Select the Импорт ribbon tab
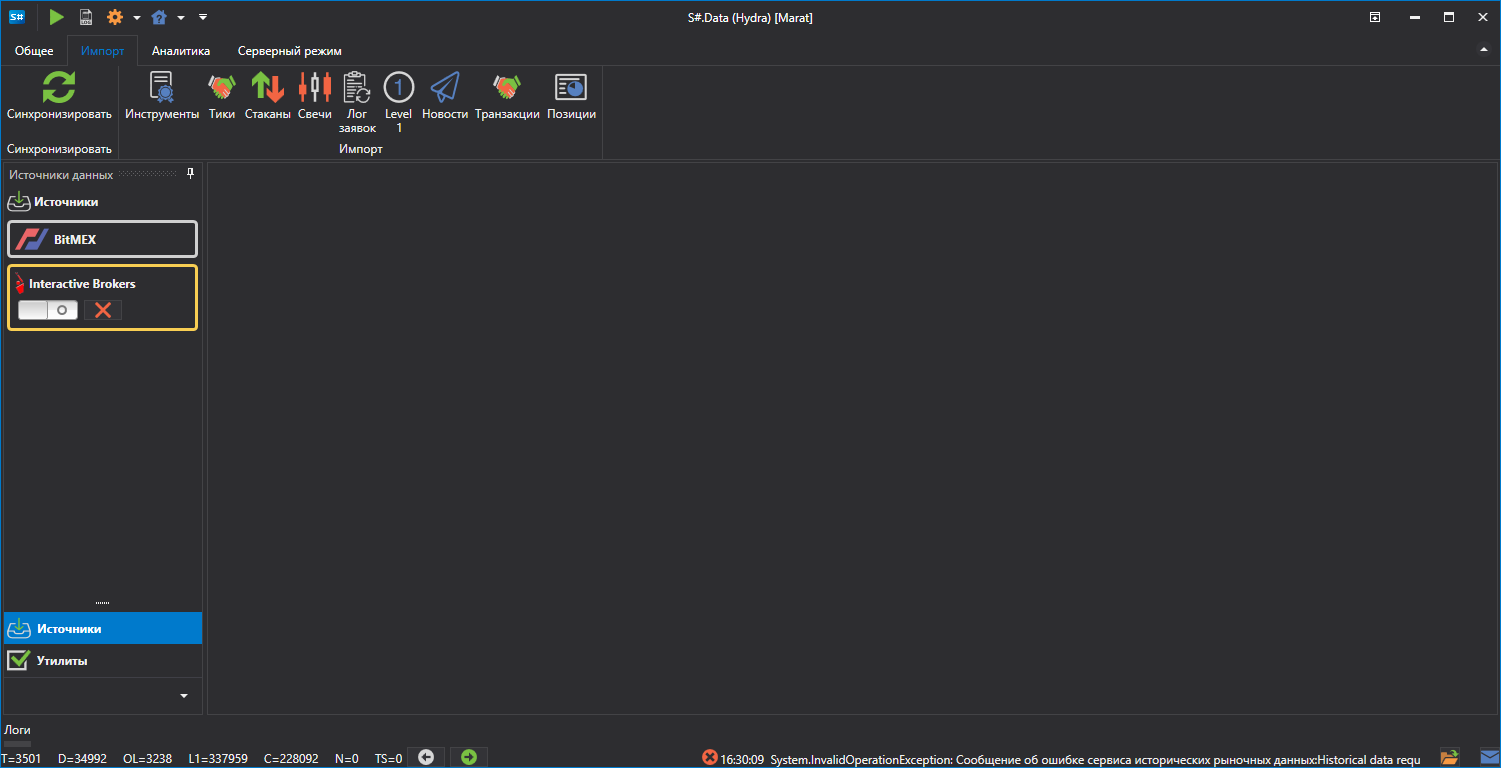The width and height of the screenshot is (1501, 768). click(x=103, y=51)
